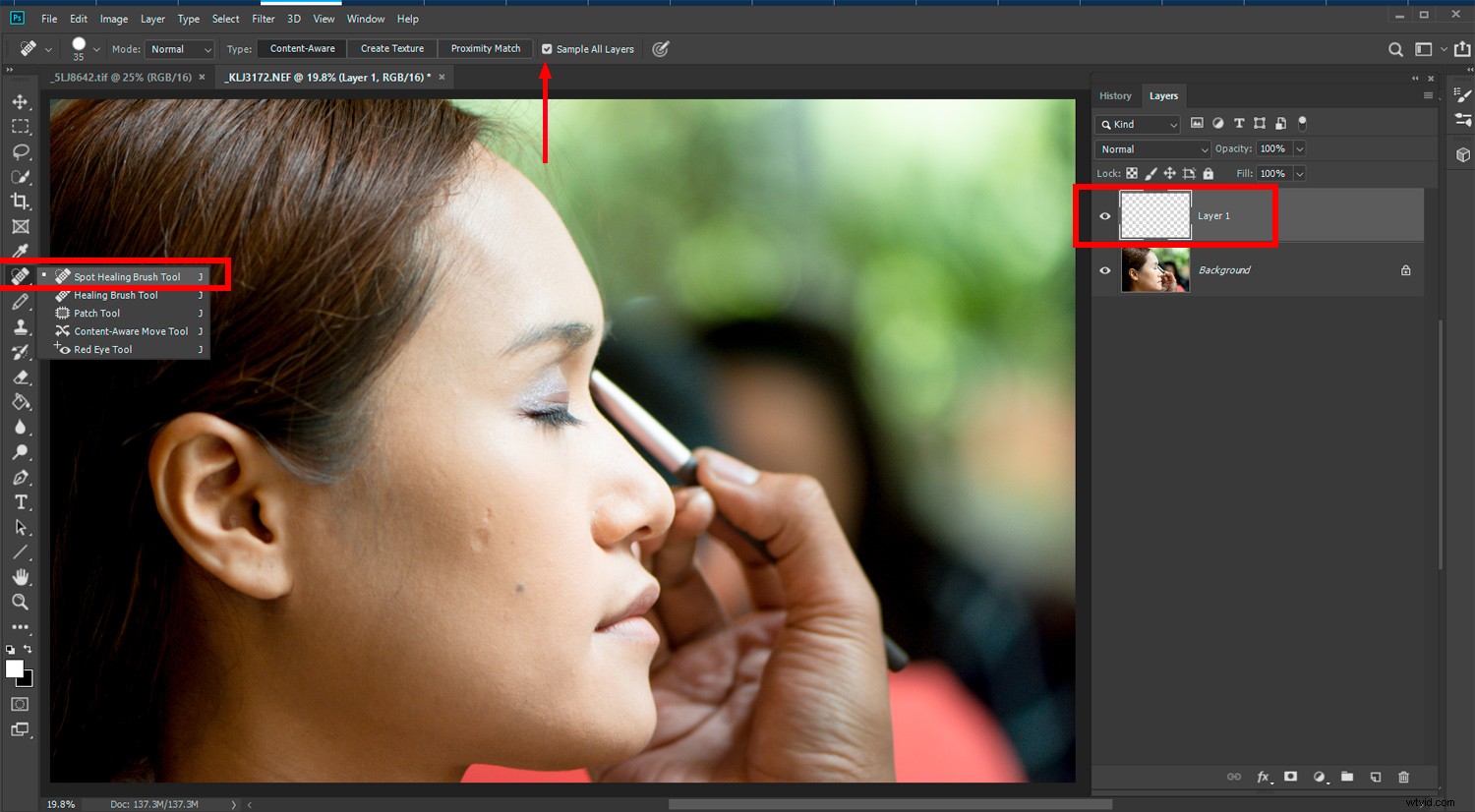Select the Zoom tool
The width and height of the screenshot is (1475, 812).
[x=21, y=603]
